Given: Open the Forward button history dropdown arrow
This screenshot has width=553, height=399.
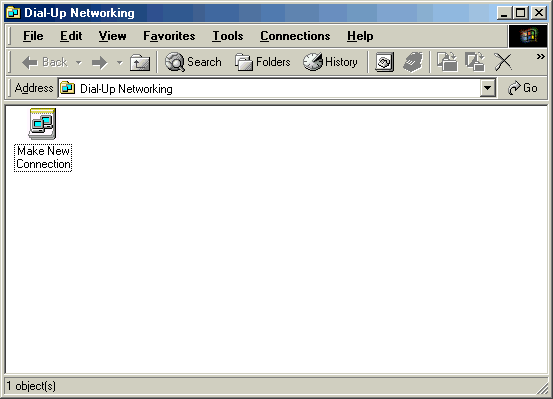Looking at the screenshot, I should click(x=120, y=63).
